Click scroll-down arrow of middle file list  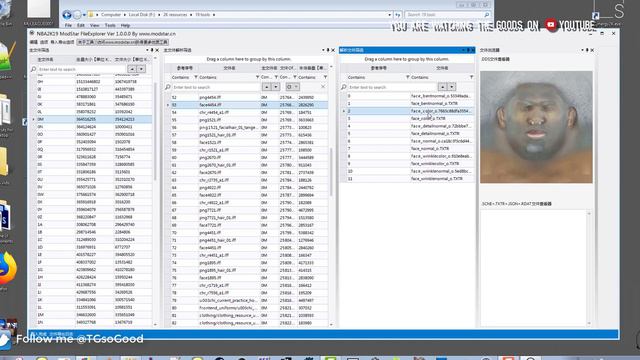[331, 325]
